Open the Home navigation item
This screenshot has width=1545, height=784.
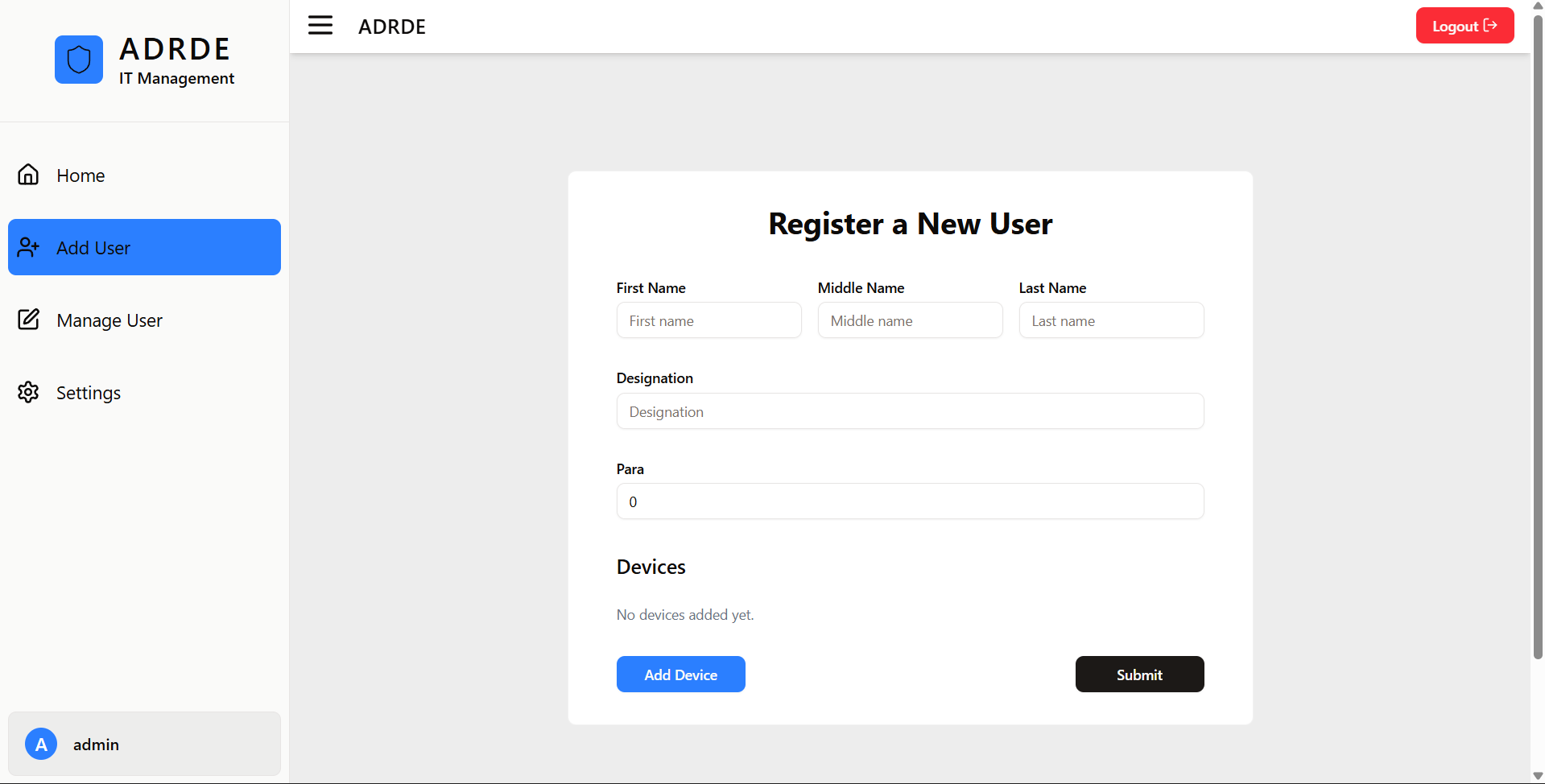tap(80, 175)
